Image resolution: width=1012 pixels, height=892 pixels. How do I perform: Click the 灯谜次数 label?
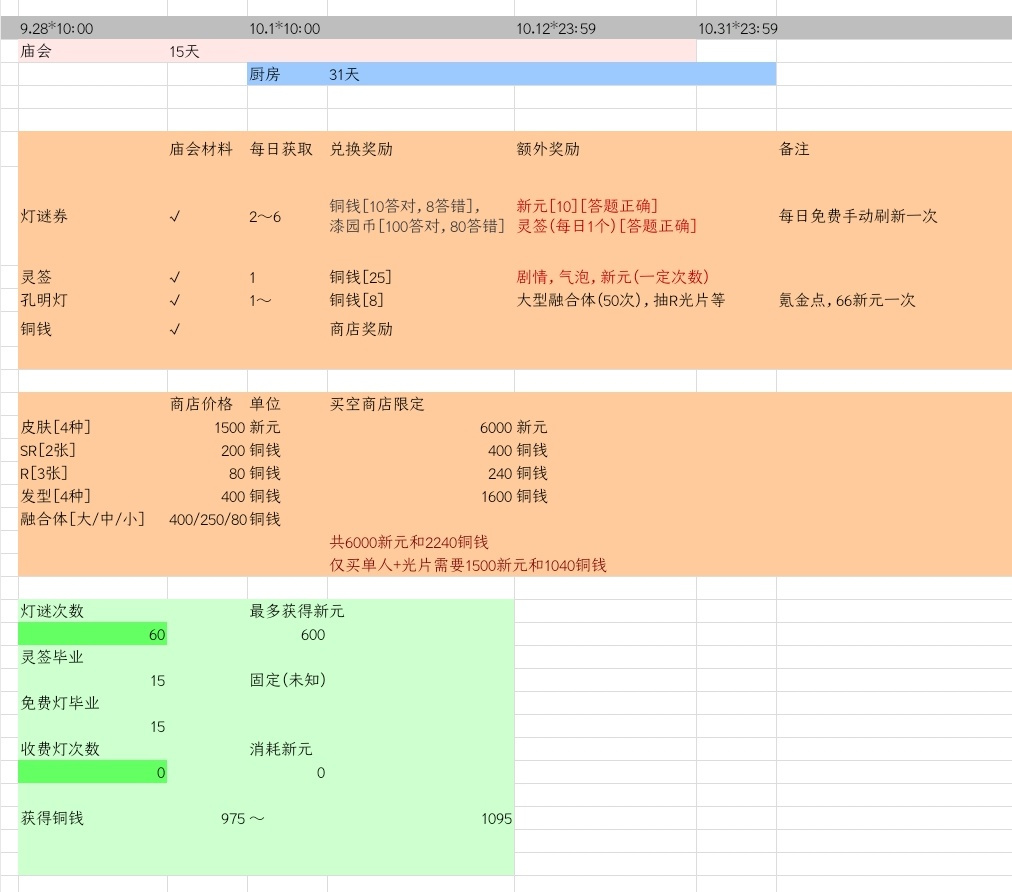pyautogui.click(x=52, y=611)
